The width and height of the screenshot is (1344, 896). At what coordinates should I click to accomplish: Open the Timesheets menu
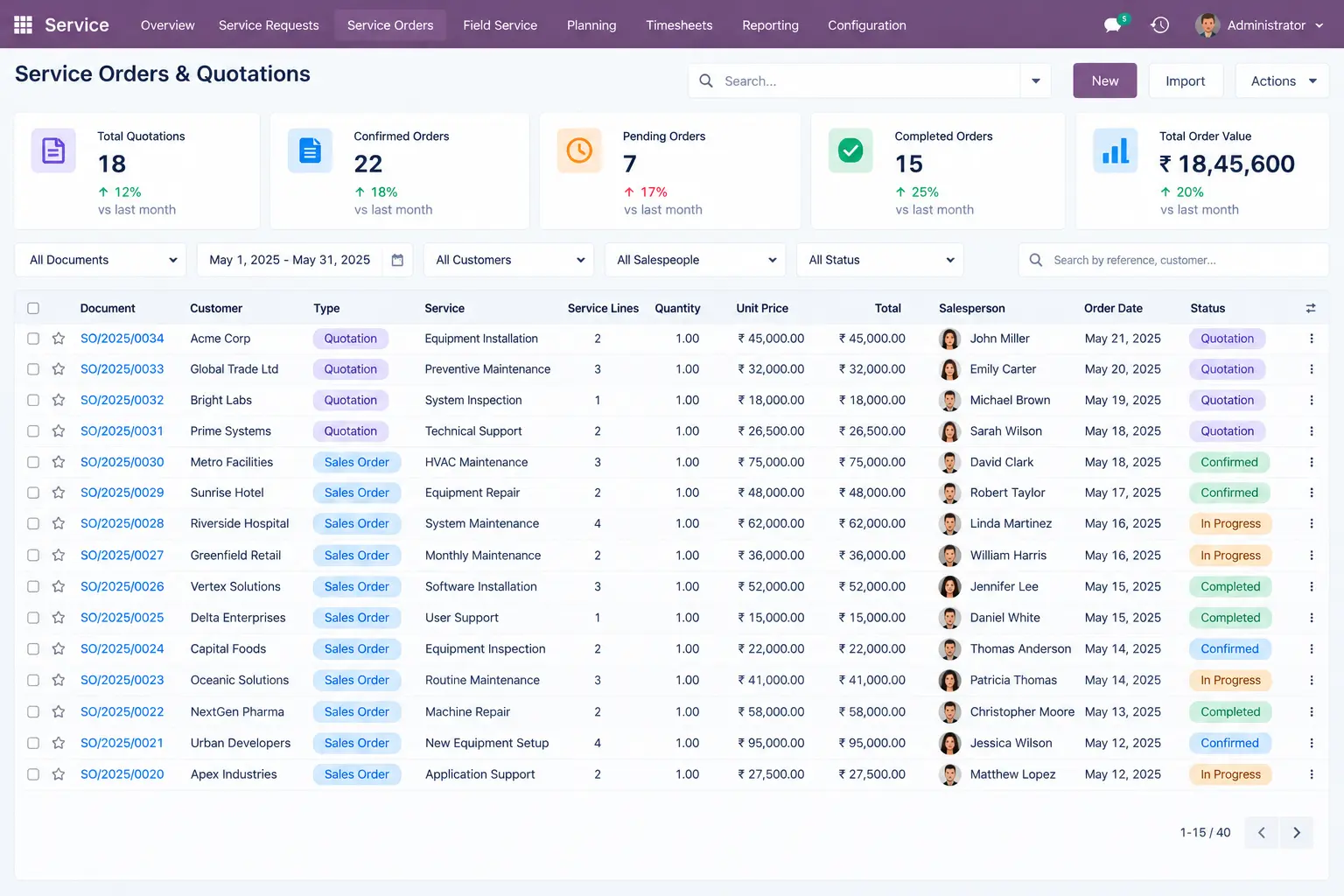tap(679, 25)
